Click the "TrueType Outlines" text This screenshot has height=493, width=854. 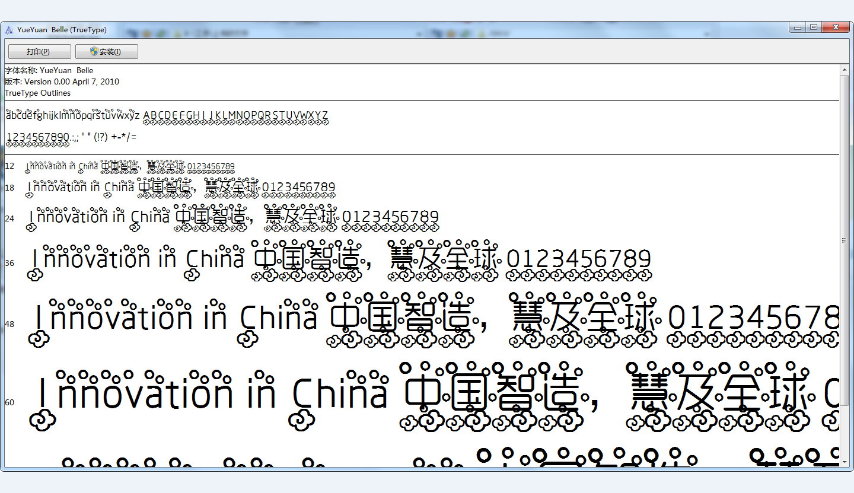tap(38, 93)
